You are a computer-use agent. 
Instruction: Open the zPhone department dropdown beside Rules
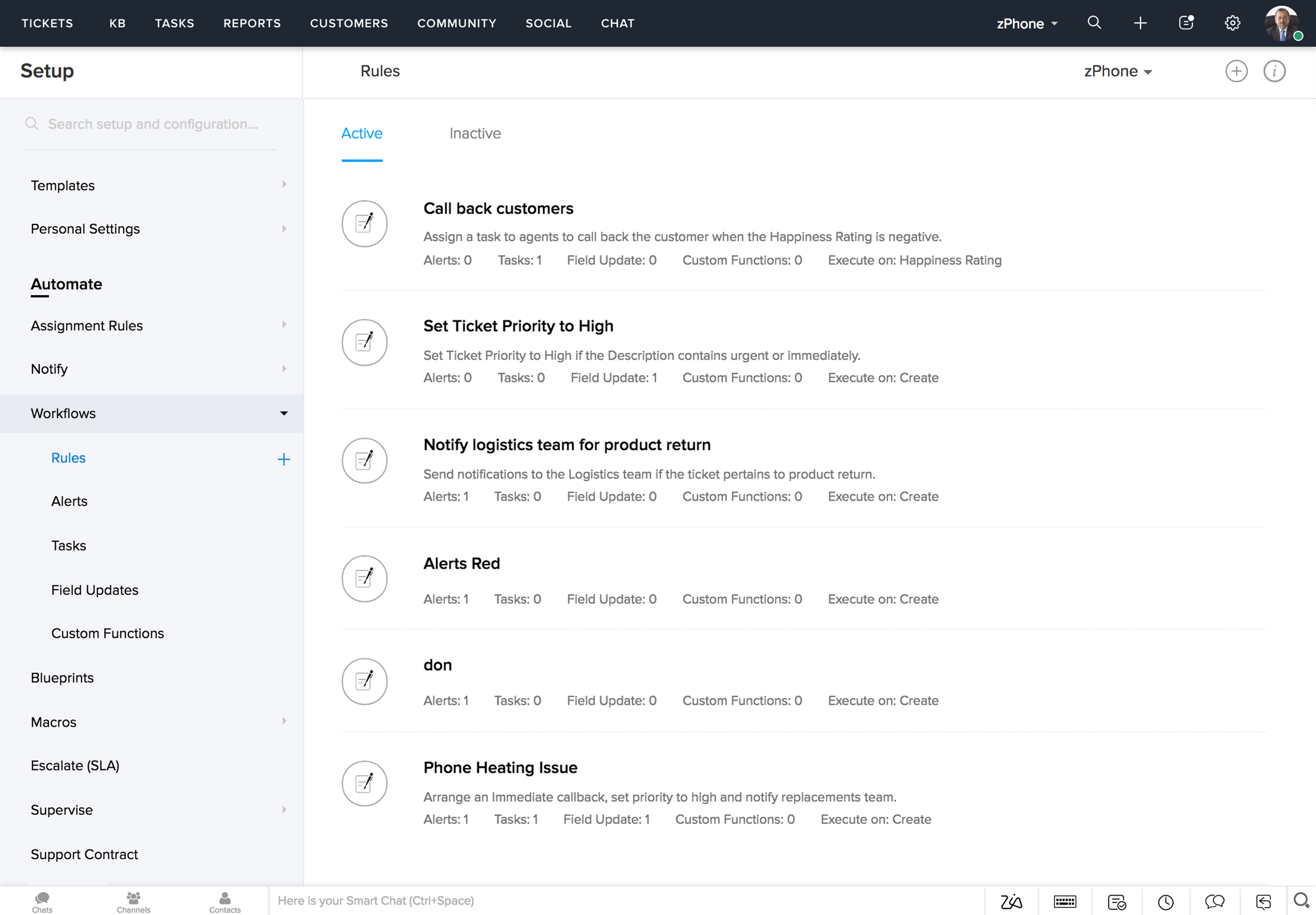(1117, 71)
